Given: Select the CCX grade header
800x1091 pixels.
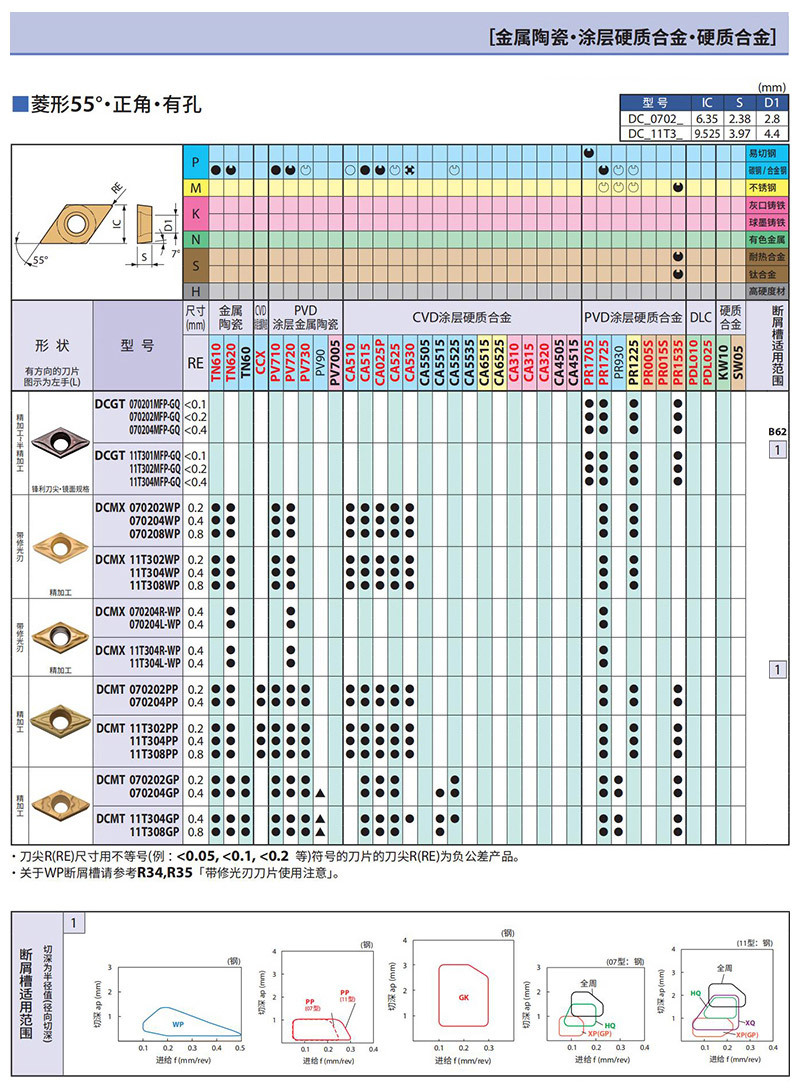Looking at the screenshot, I should pos(261,362).
